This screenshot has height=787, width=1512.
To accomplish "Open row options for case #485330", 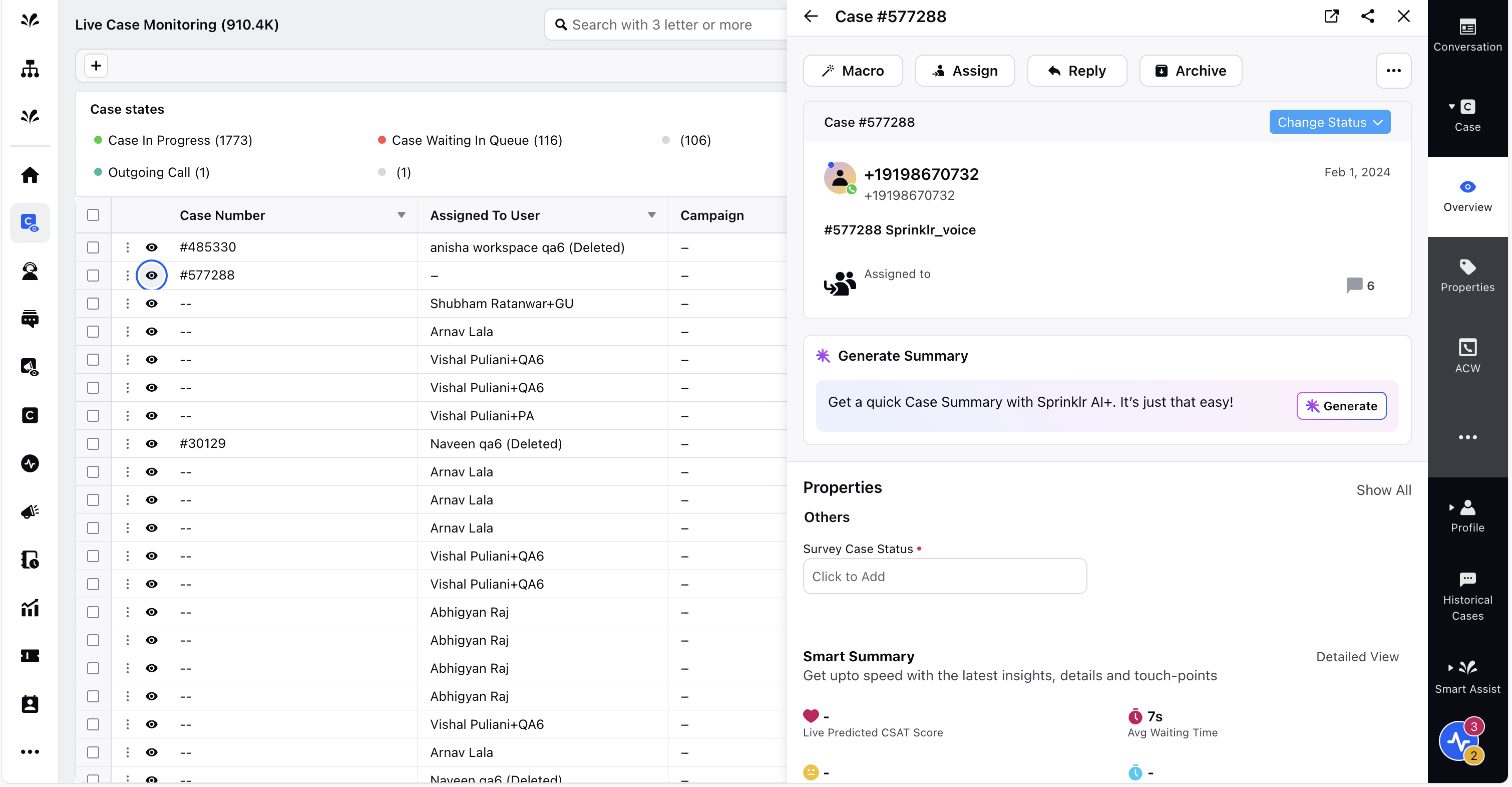I will pyautogui.click(x=127, y=247).
